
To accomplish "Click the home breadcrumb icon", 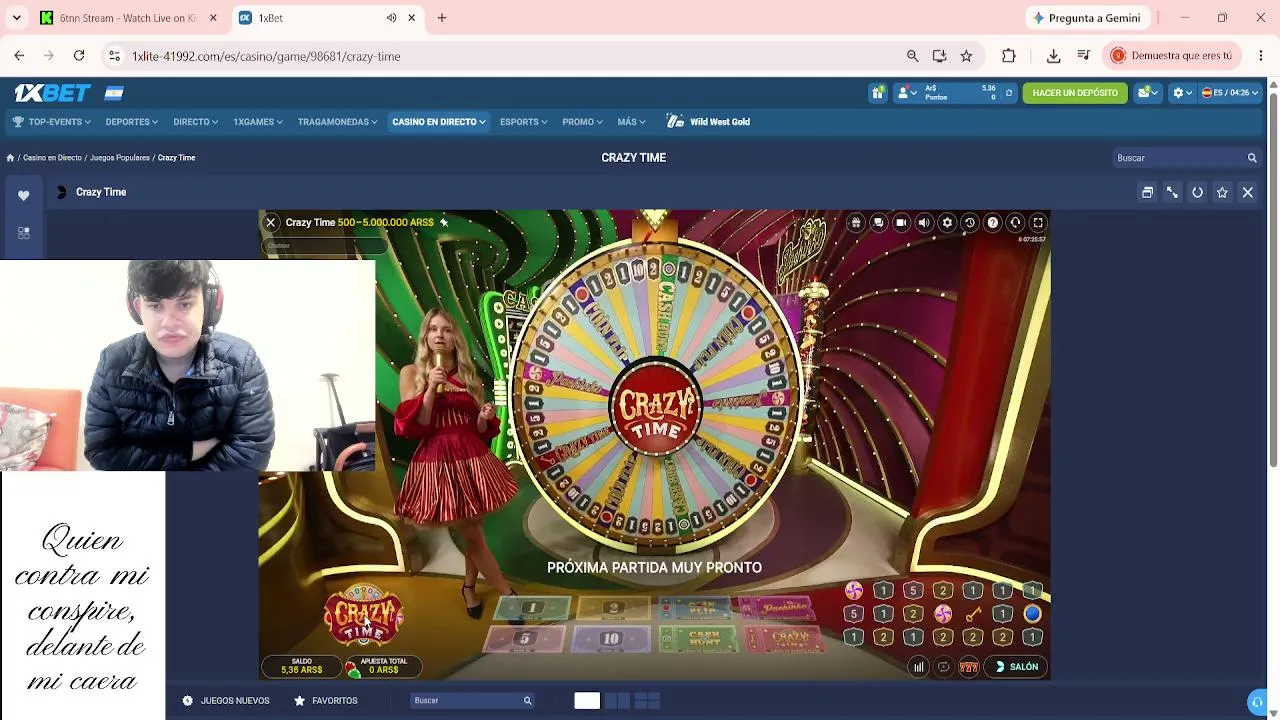I will [x=10, y=158].
